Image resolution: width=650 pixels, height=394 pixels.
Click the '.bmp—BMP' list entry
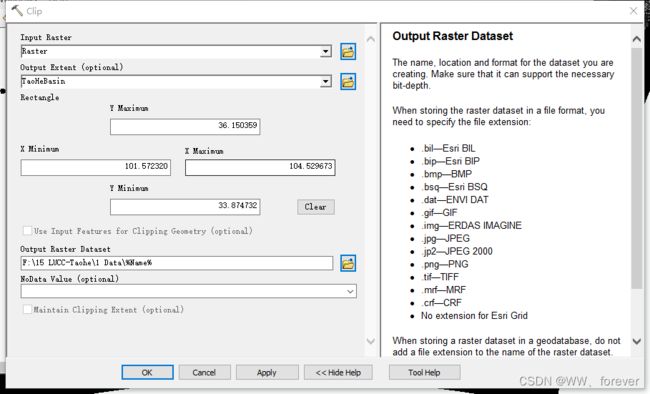pos(446,174)
